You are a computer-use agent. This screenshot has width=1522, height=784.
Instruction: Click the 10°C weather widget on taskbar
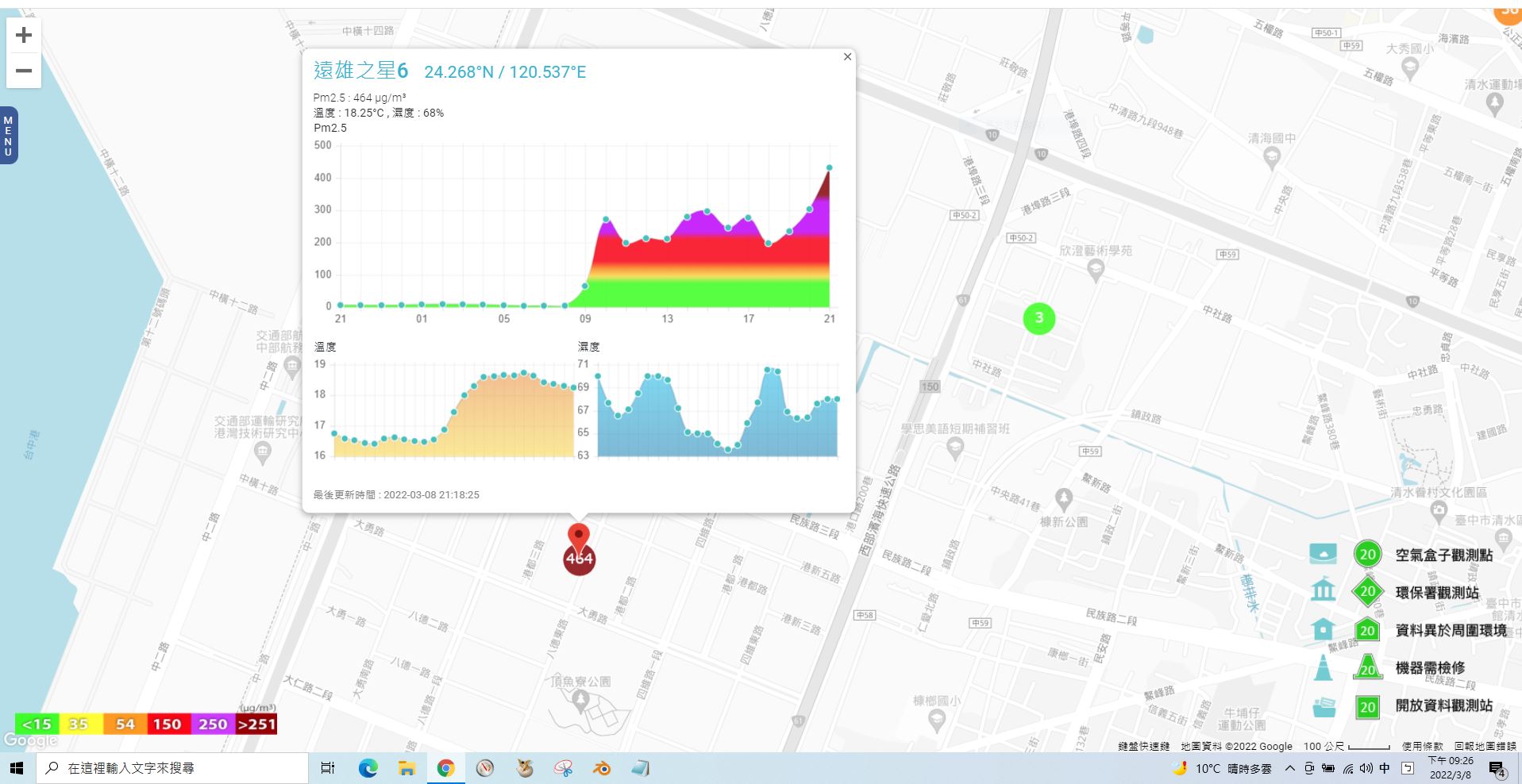point(1222,768)
